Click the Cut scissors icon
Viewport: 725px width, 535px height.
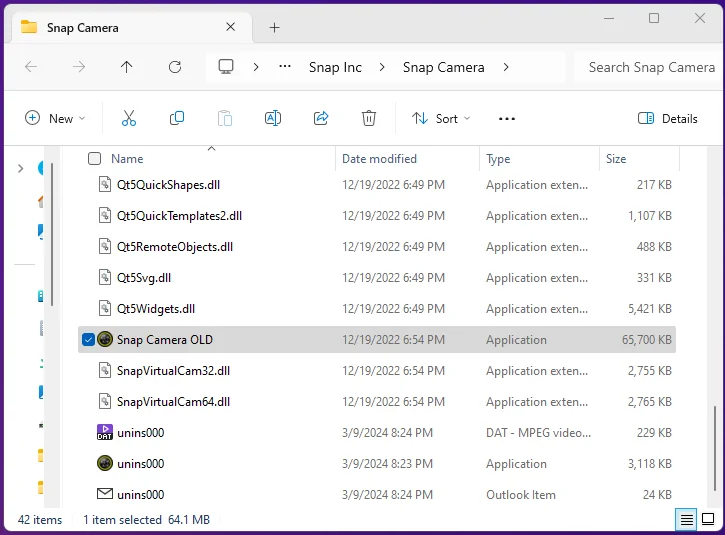129,118
